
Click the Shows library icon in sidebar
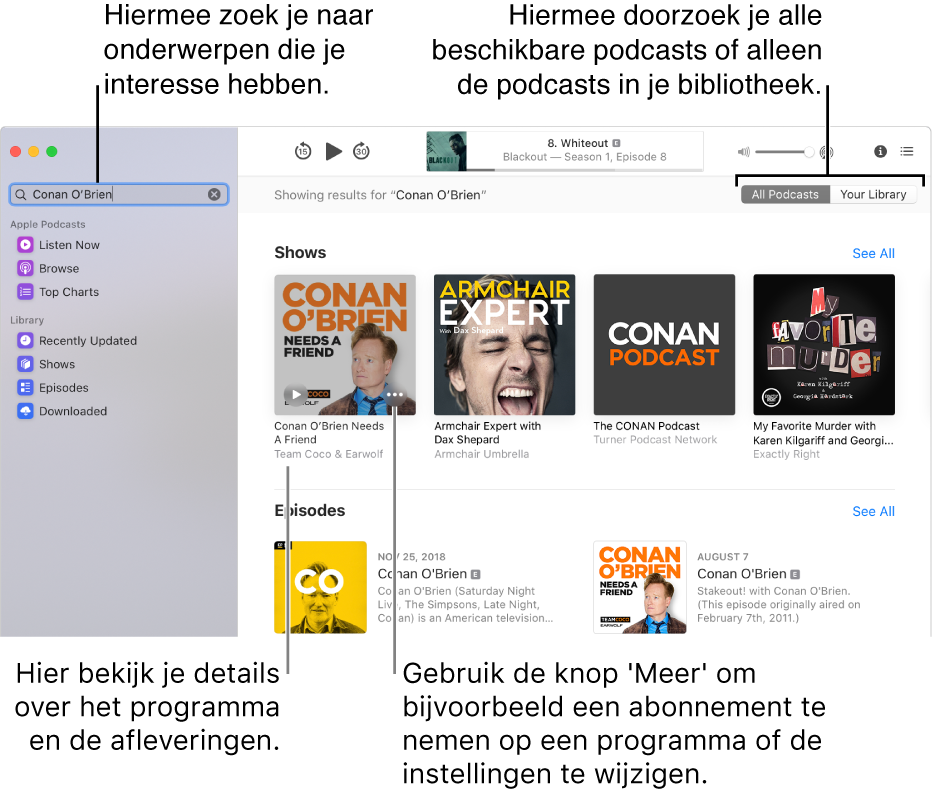pyautogui.click(x=25, y=364)
